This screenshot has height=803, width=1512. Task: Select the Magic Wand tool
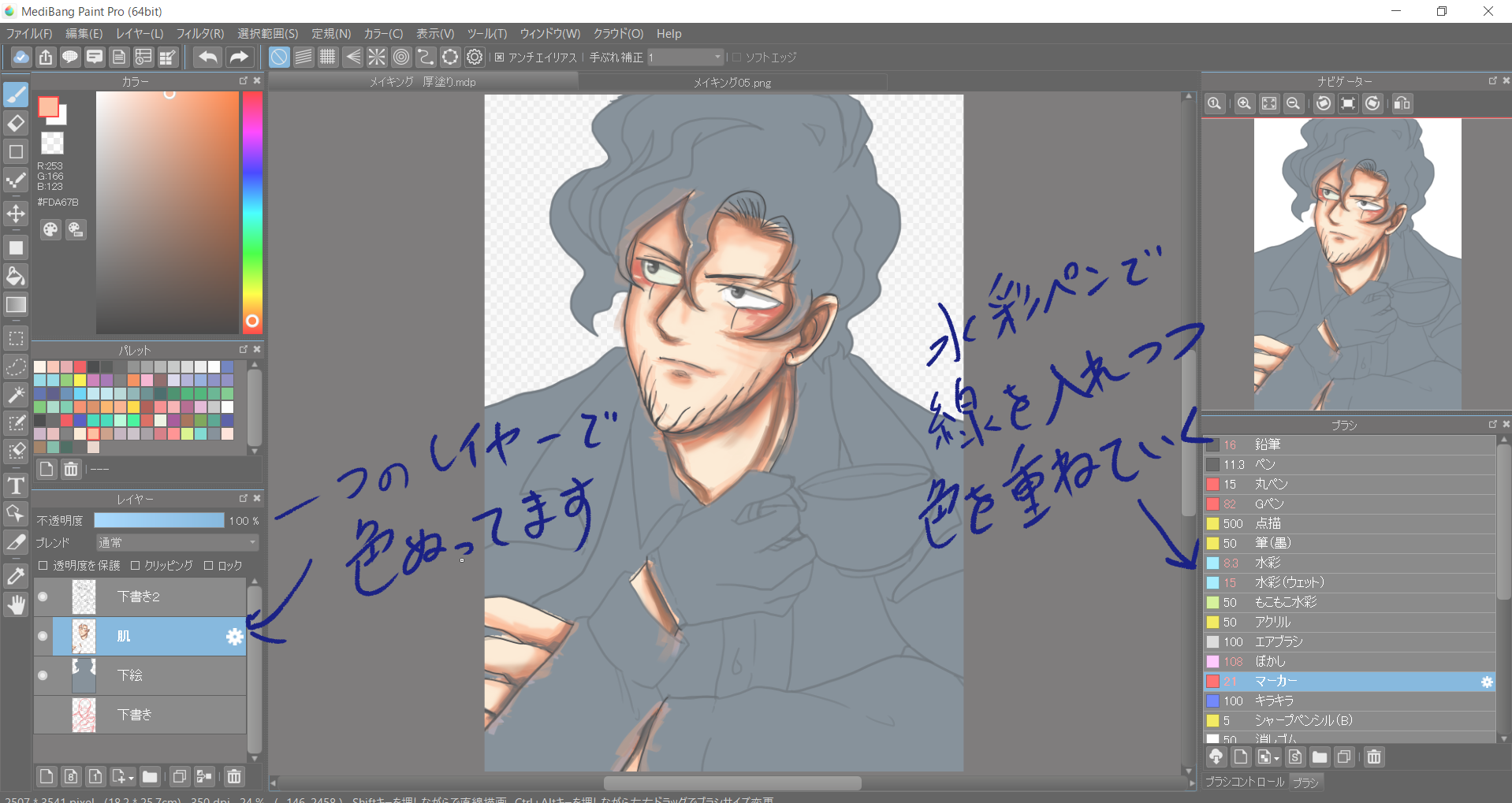[16, 395]
